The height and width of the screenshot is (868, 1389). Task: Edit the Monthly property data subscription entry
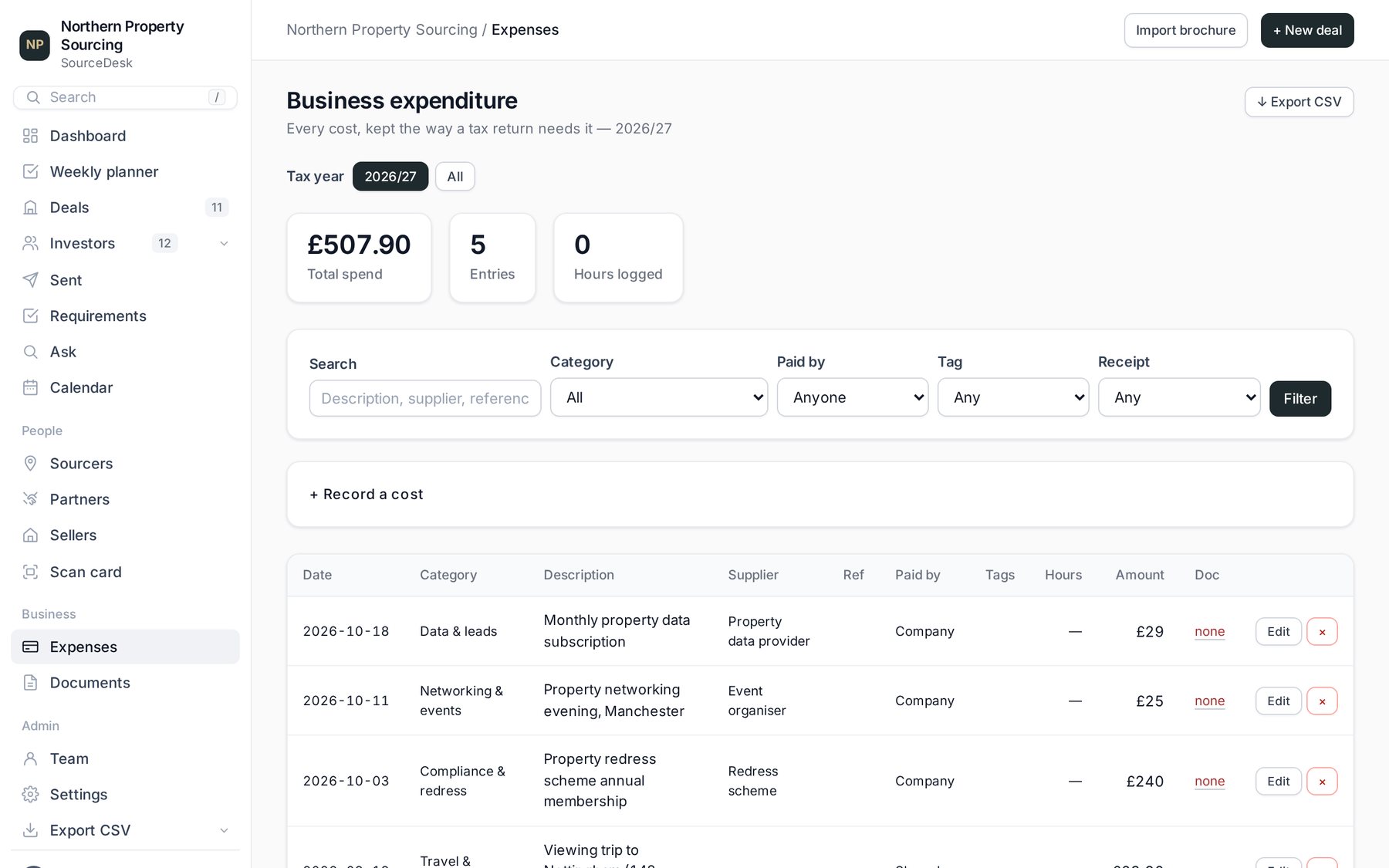click(1278, 631)
